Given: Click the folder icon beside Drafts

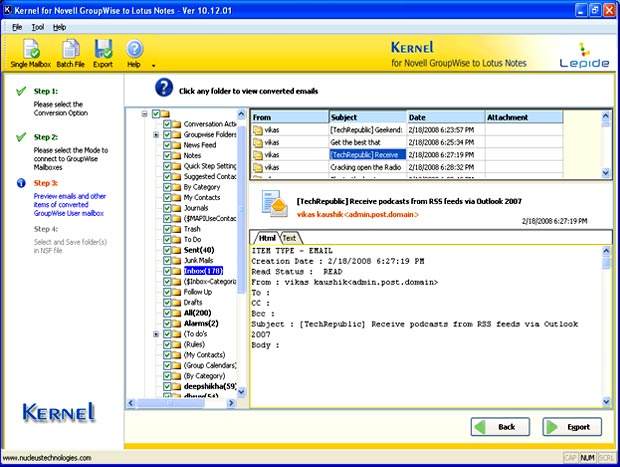Looking at the screenshot, I should [177, 303].
